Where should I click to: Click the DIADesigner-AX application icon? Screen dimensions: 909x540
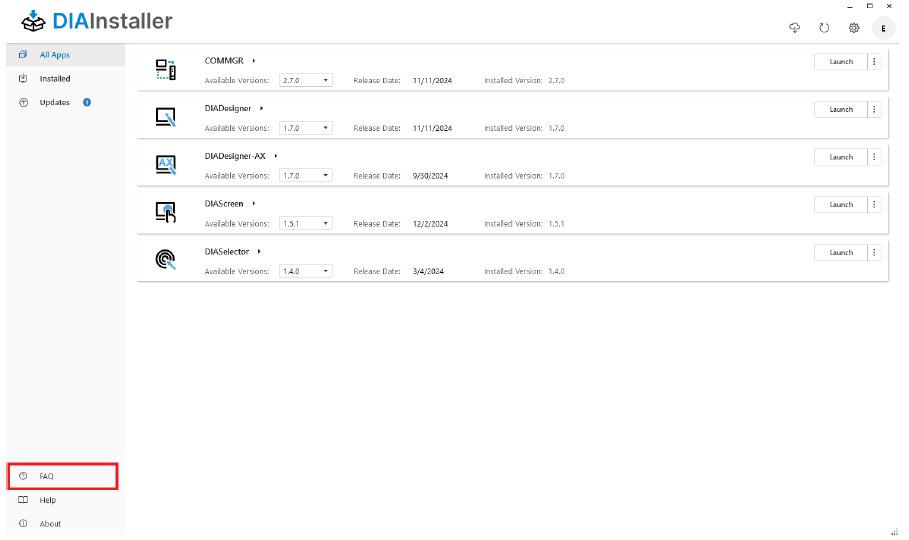(x=166, y=165)
